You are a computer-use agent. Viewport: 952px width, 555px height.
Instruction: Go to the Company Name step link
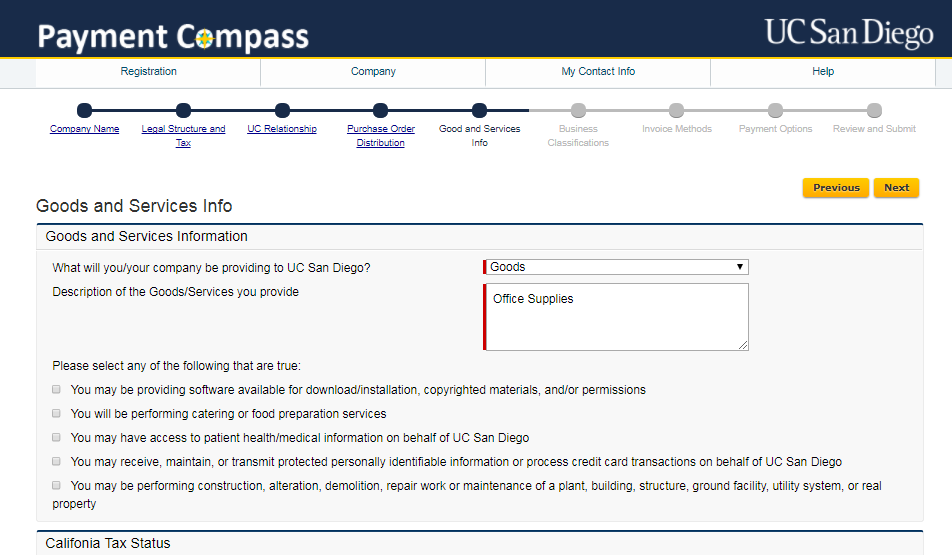[84, 129]
